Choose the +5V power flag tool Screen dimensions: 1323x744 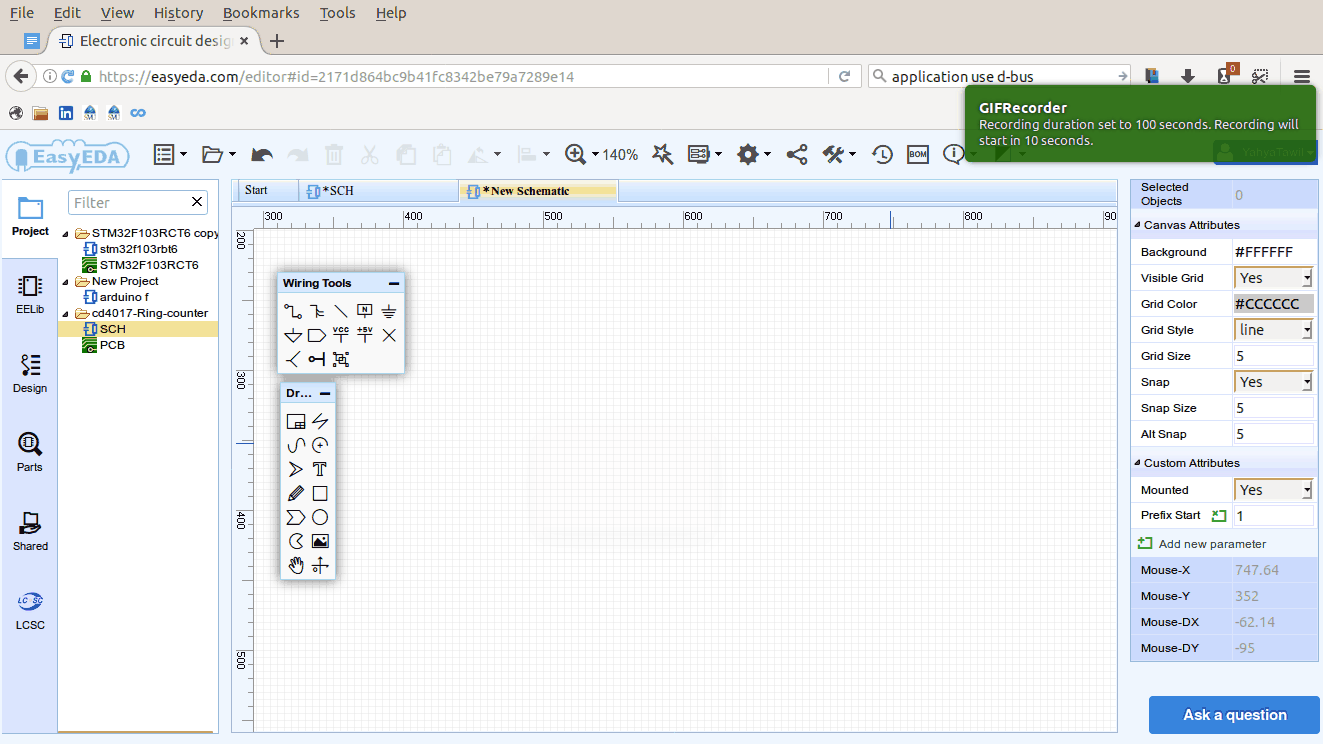(365, 335)
